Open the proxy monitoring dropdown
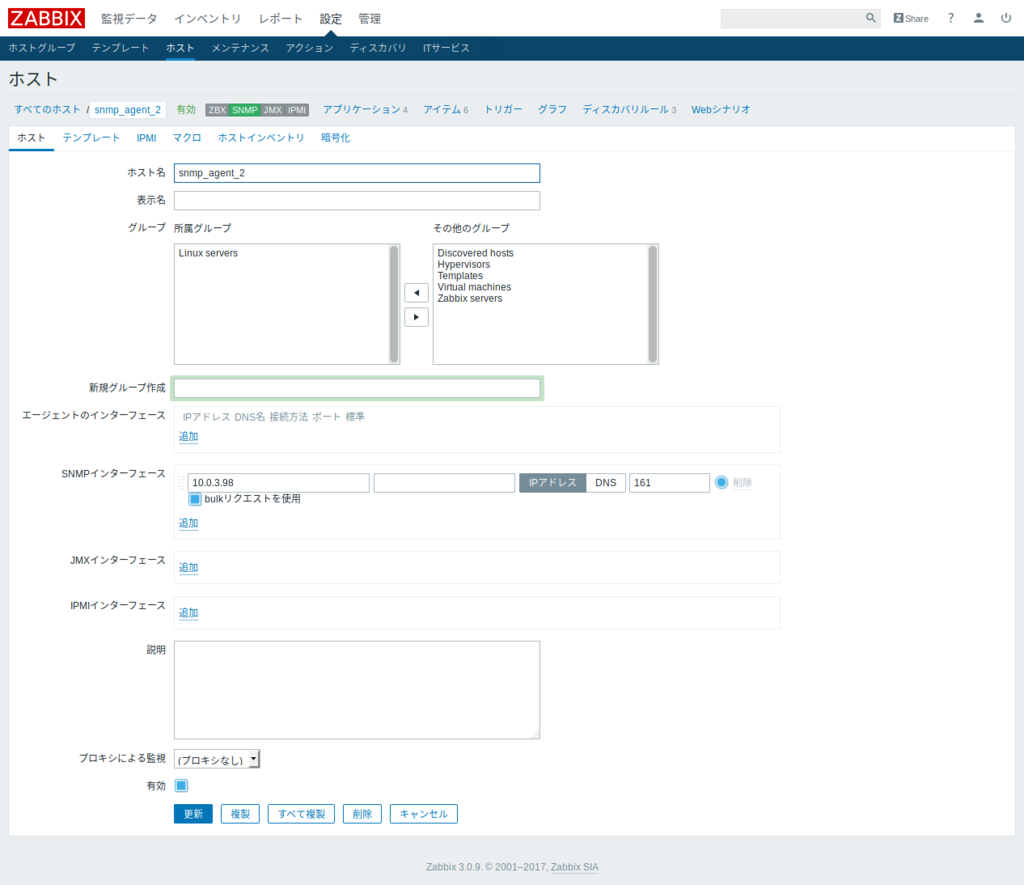The width and height of the screenshot is (1024, 885). (x=217, y=760)
